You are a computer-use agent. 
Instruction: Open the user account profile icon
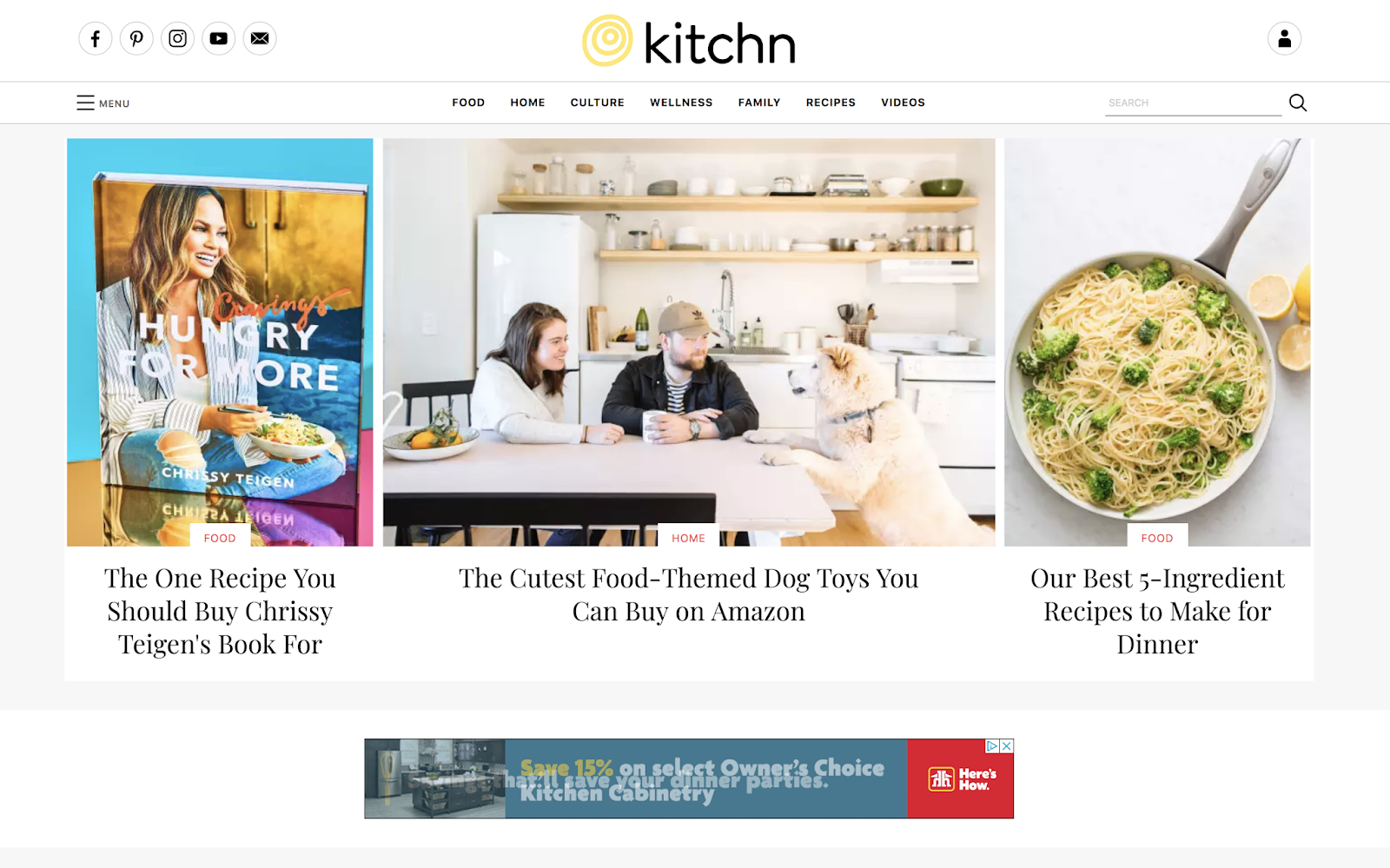click(x=1284, y=38)
